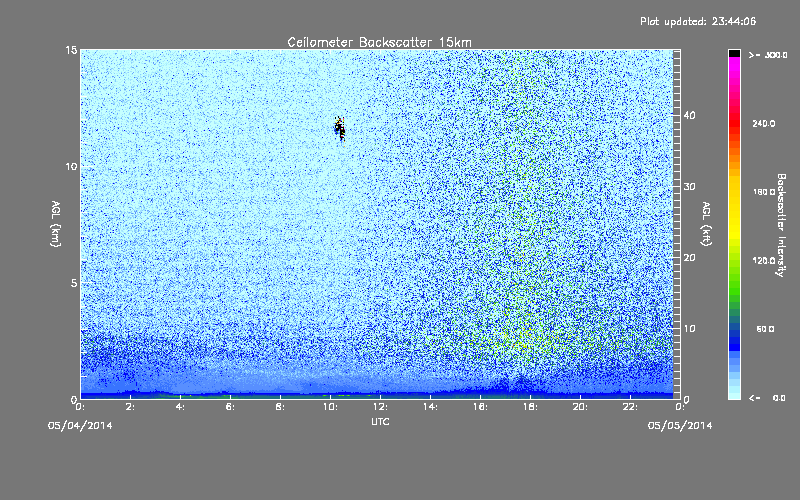Click the 10 km tick on left axis
This screenshot has height=500, width=800.
[x=71, y=166]
